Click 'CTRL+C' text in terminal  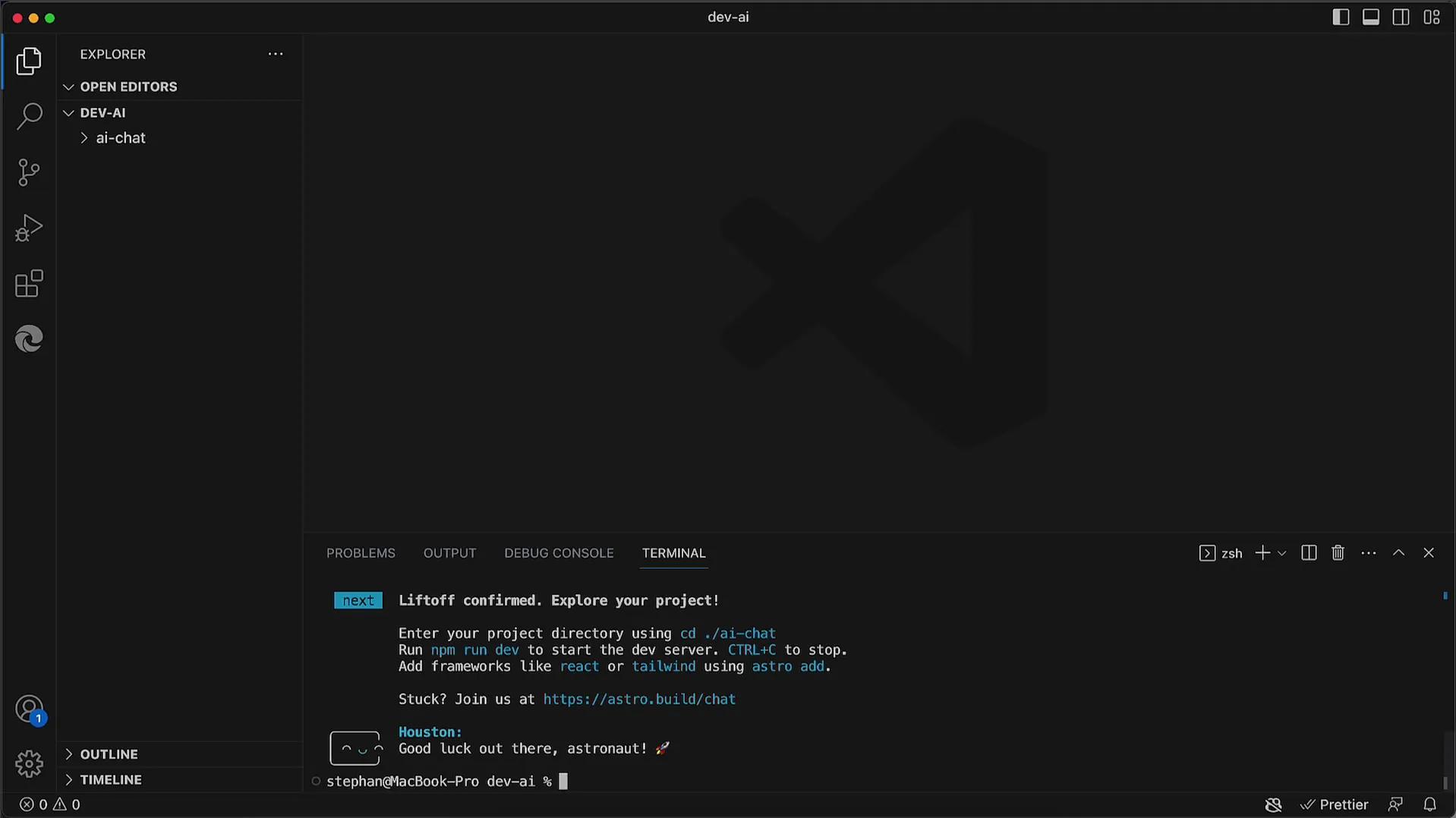click(x=752, y=650)
